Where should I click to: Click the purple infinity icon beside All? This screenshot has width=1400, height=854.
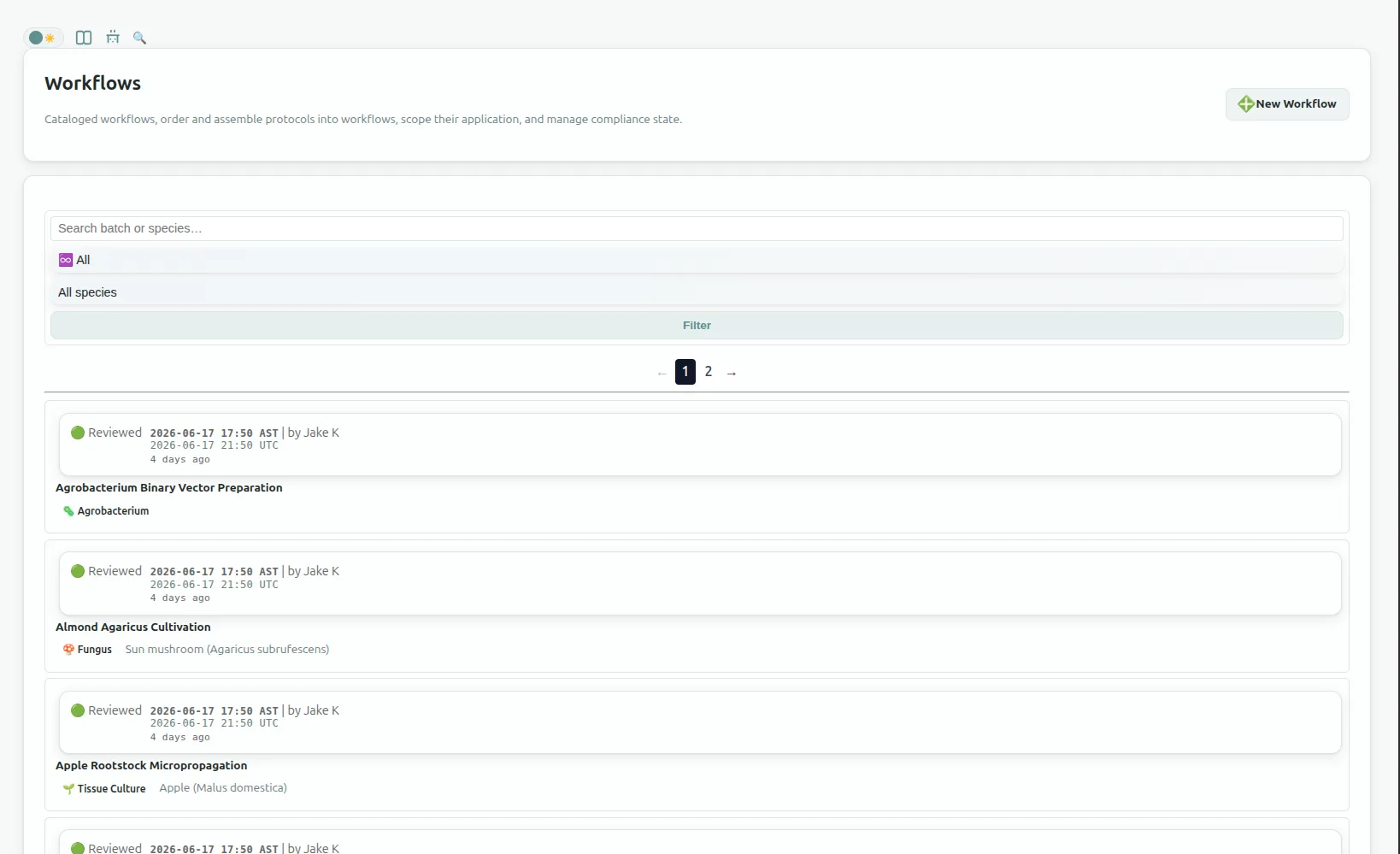pyautogui.click(x=66, y=260)
